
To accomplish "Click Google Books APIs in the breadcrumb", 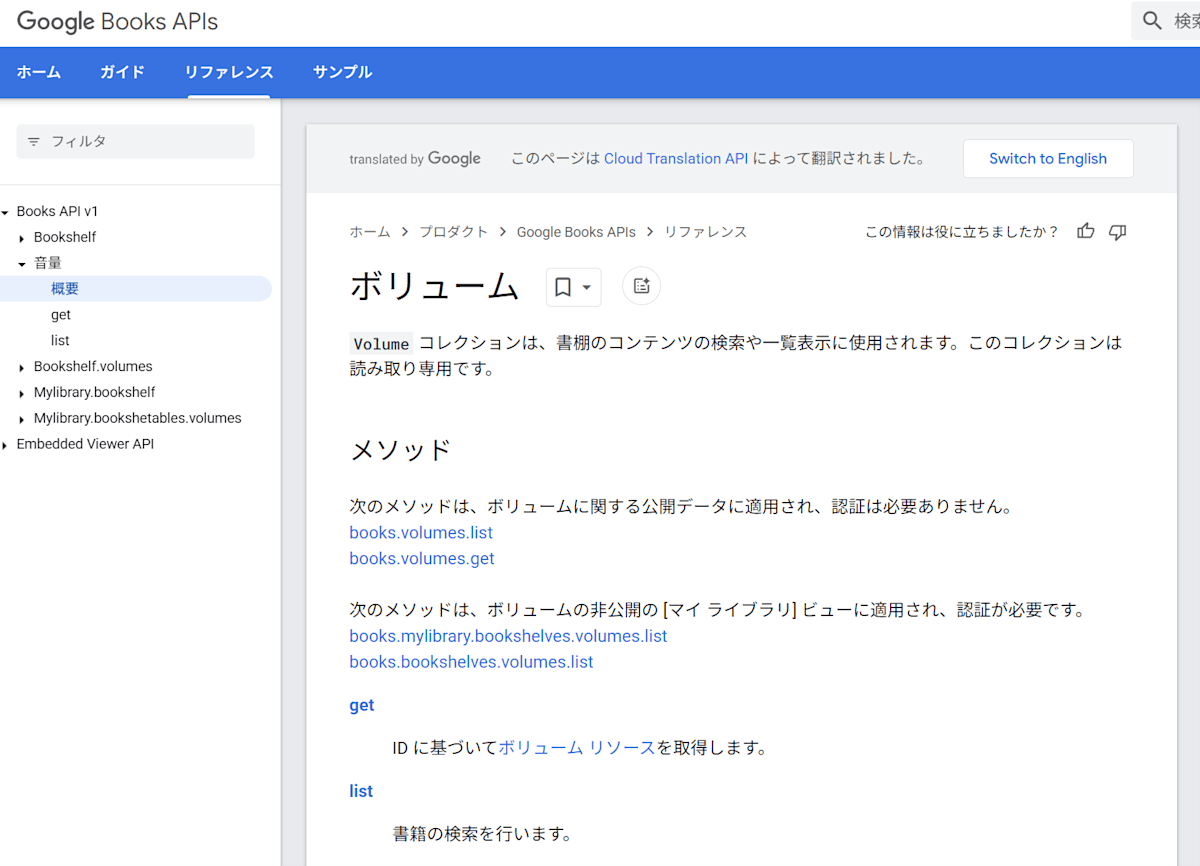I will (576, 231).
